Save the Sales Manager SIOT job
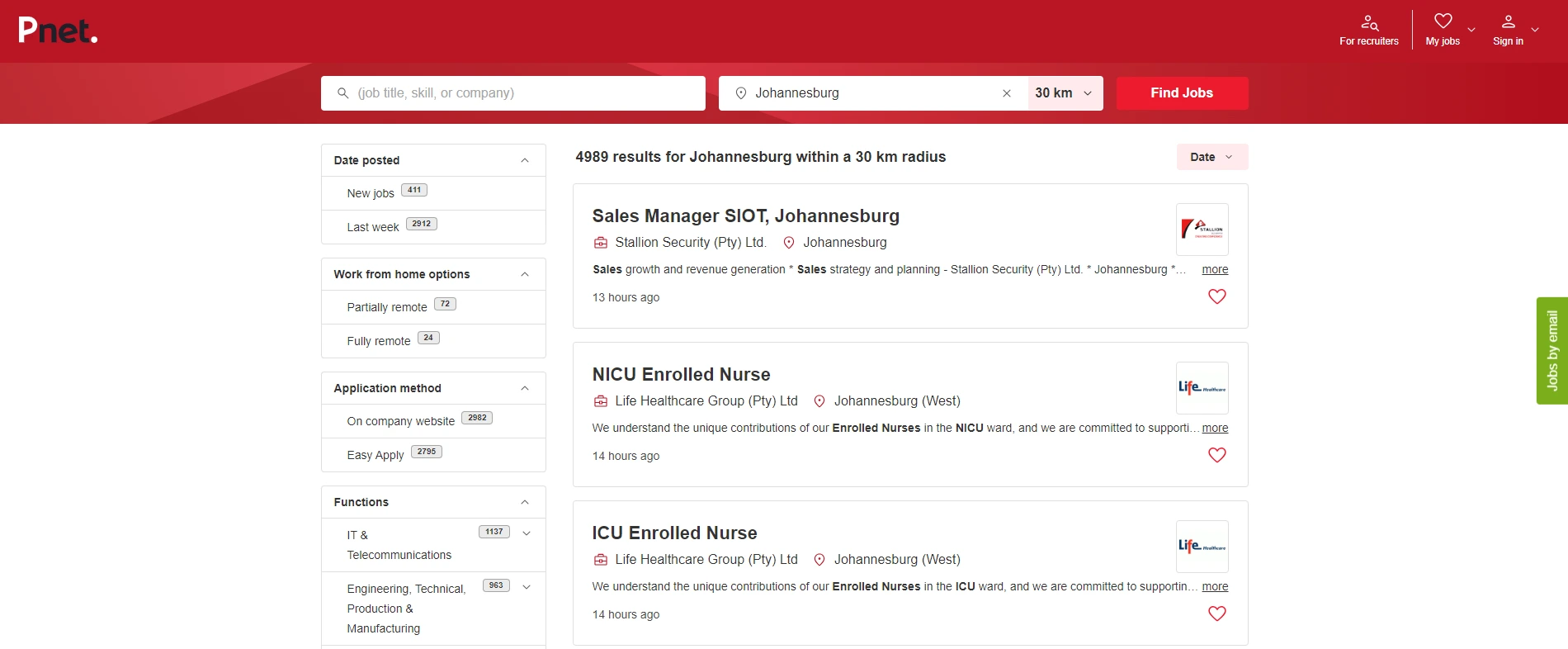The image size is (1568, 649). click(1217, 296)
